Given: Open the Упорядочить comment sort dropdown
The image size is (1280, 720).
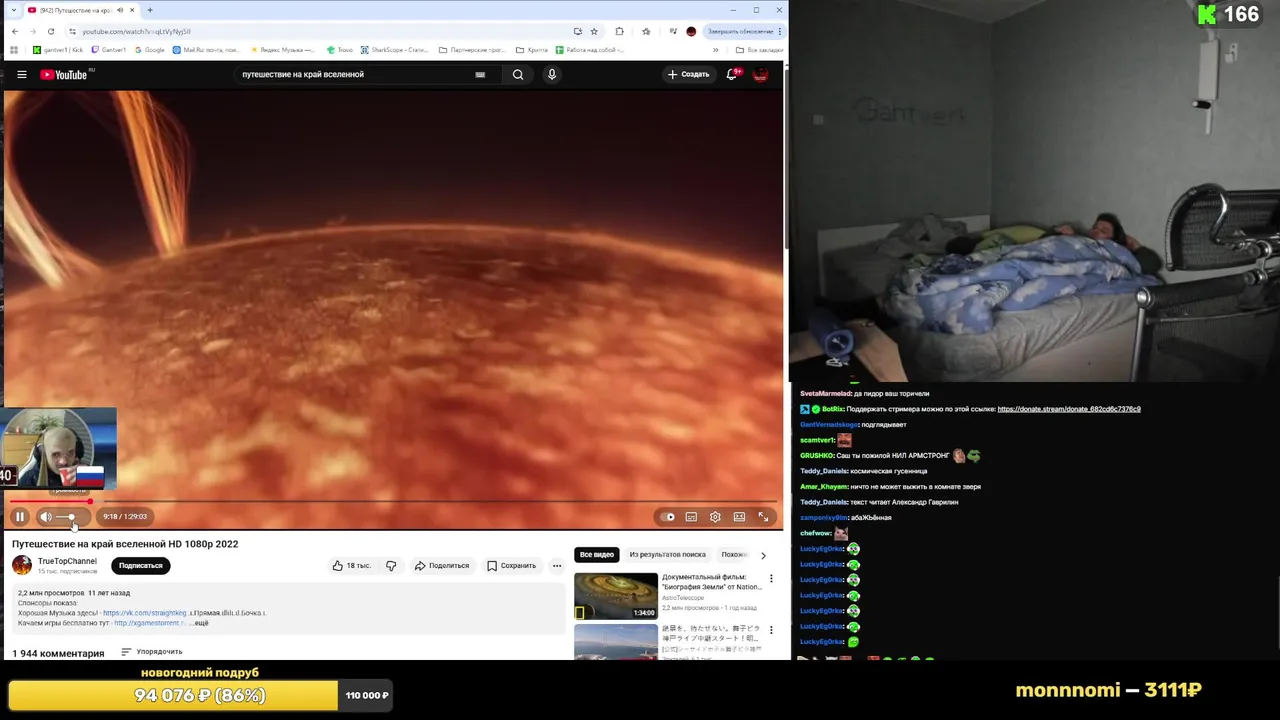Looking at the screenshot, I should coord(152,652).
